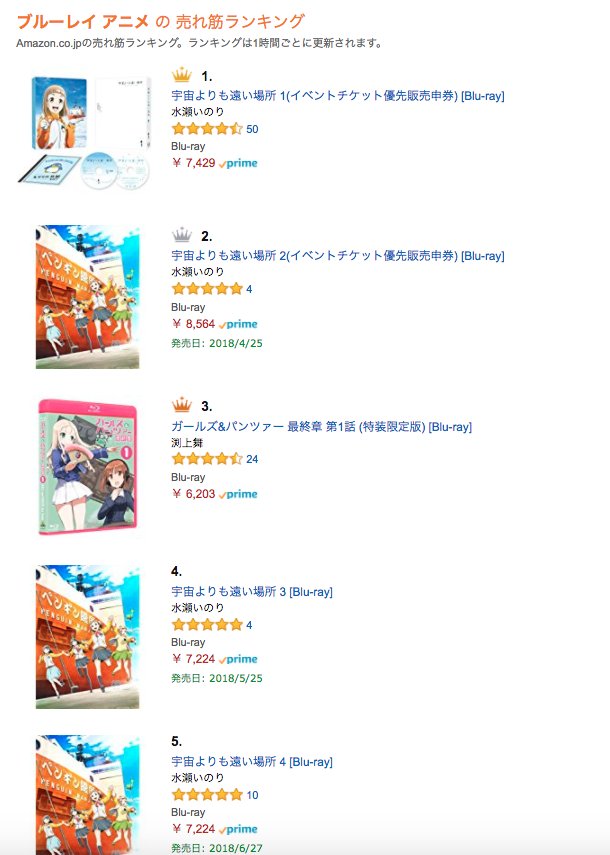
Task: Click rank 1 box set product image
Action: click(84, 131)
